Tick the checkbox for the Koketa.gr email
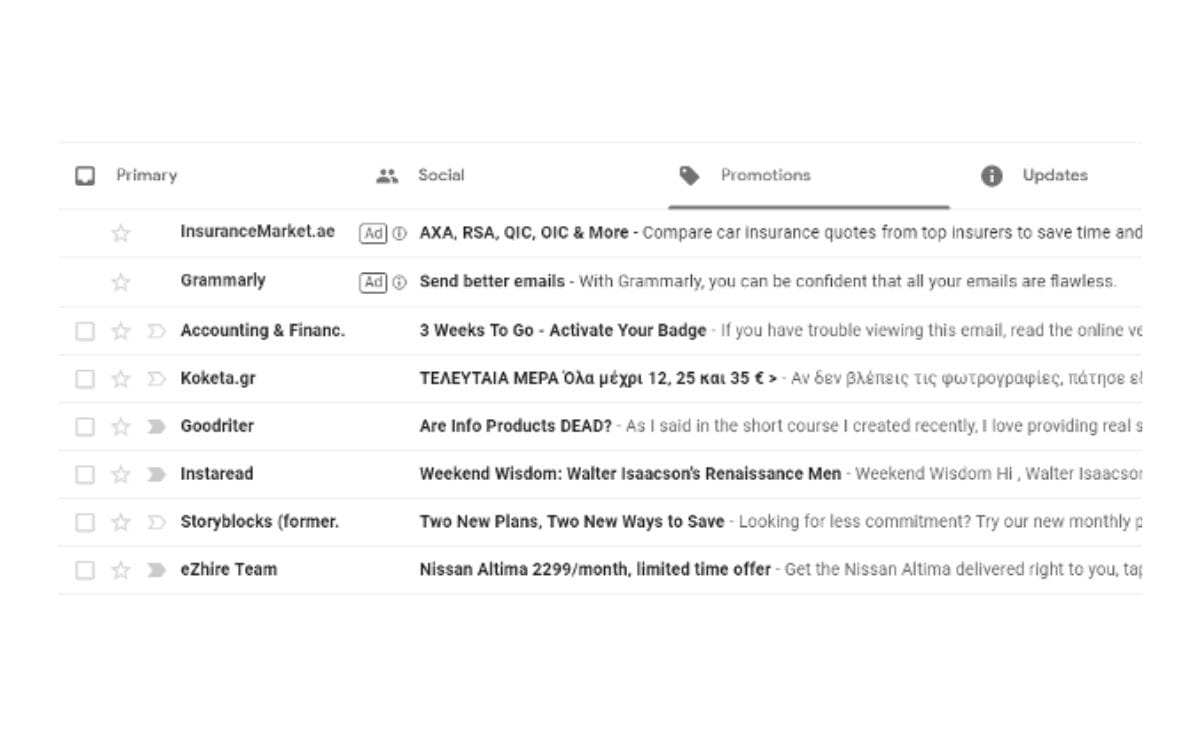The height and width of the screenshot is (740, 1200). pyautogui.click(x=85, y=379)
